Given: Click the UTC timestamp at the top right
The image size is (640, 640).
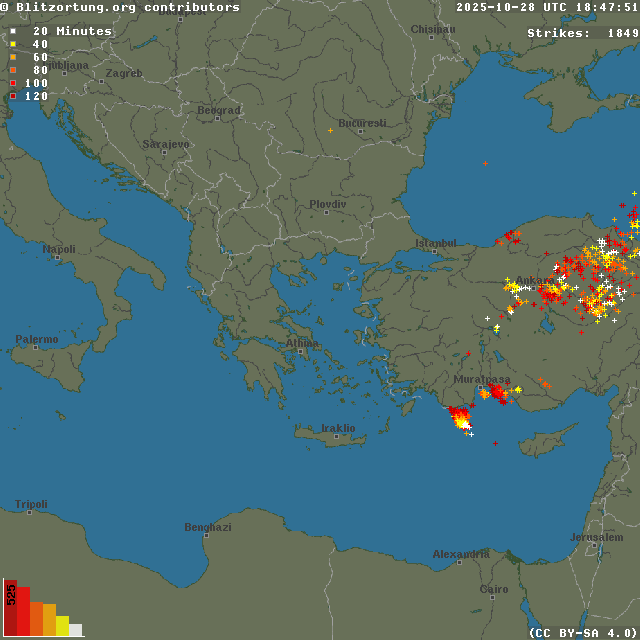Looking at the screenshot, I should 547,7.
